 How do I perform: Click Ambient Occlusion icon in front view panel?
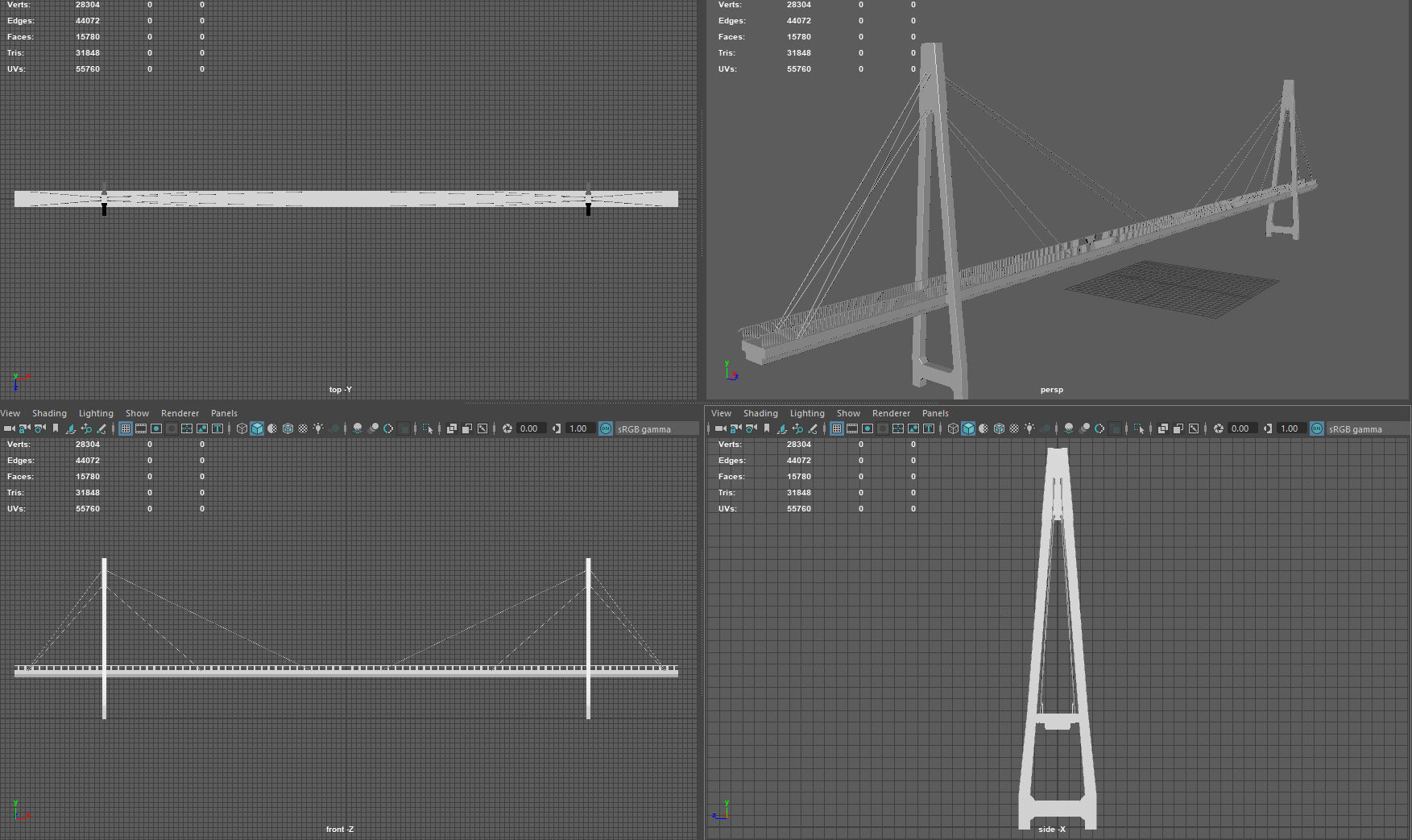358,428
